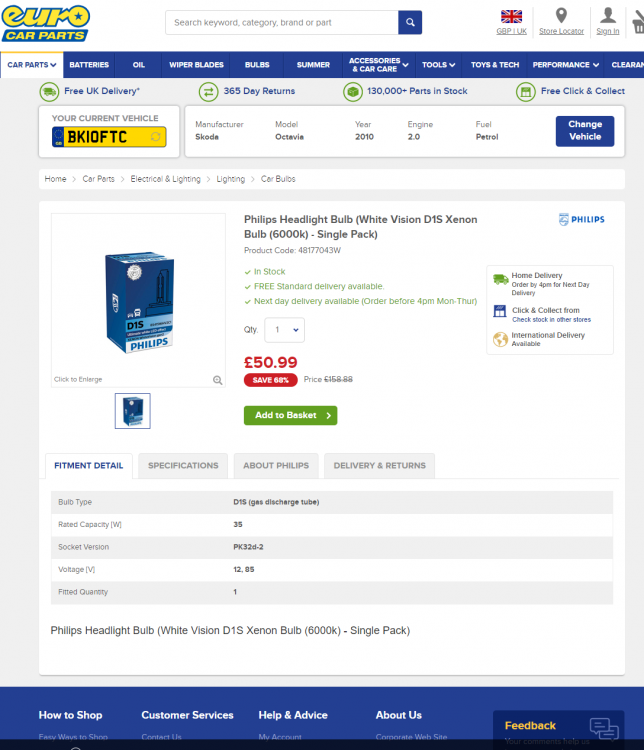
Task: Expand Accessories & Car Care menu
Action: pos(378,65)
